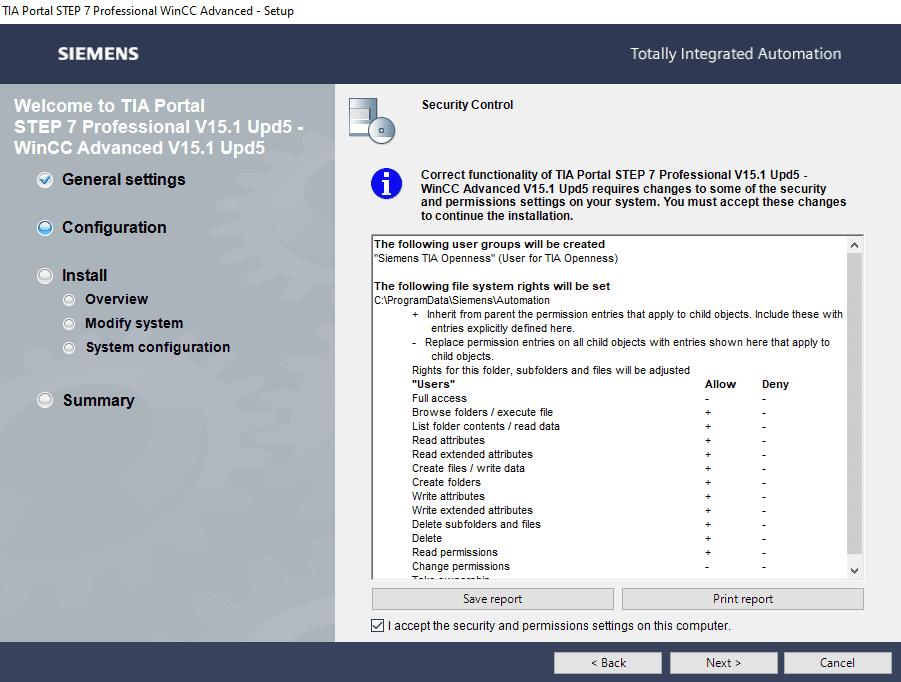
Task: Click the Overview sub-step bullet
Action: (x=69, y=300)
